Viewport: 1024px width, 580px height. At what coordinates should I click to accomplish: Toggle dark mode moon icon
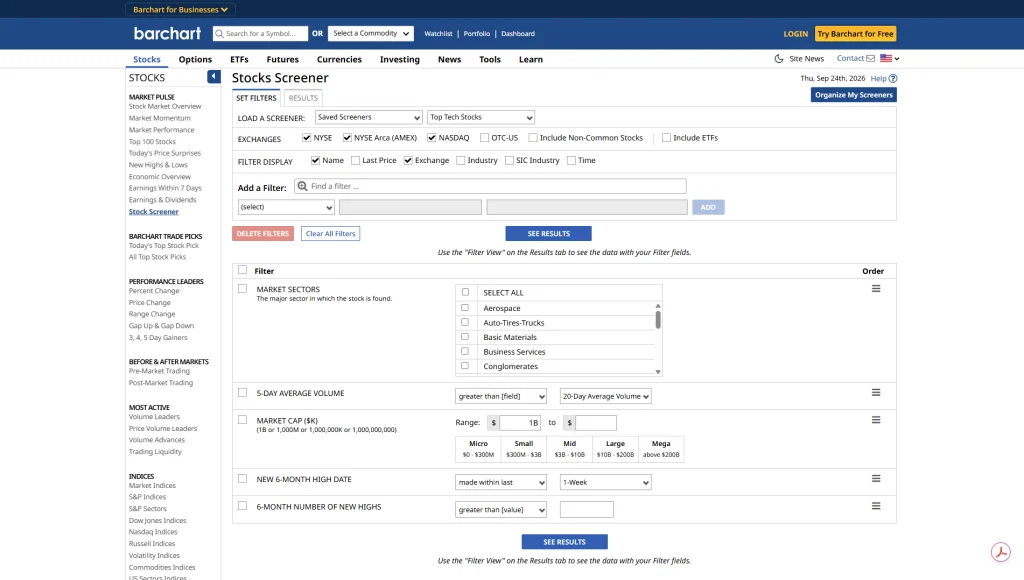(778, 59)
